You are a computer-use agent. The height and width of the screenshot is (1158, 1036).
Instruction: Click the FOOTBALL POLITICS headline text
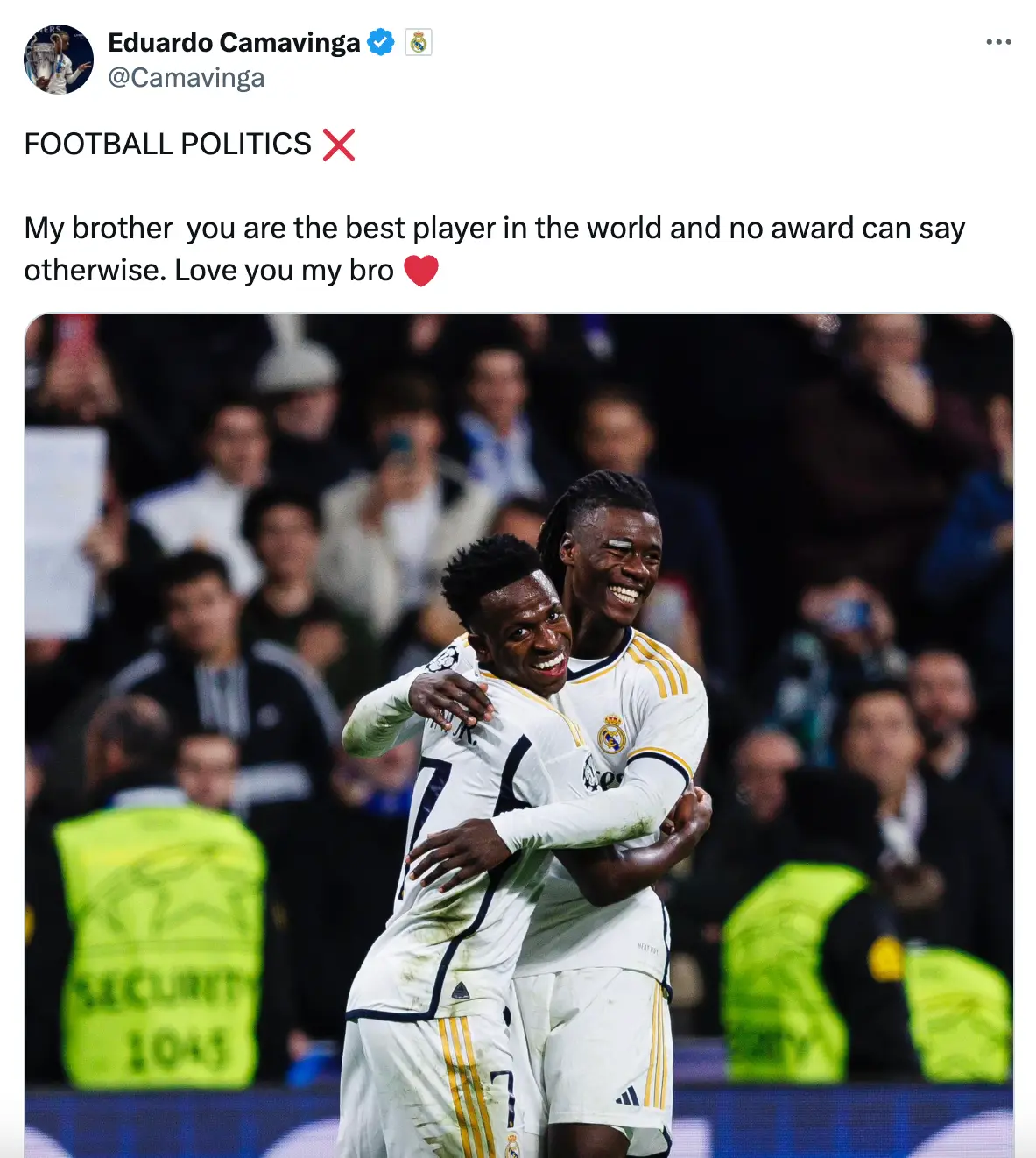[167, 144]
